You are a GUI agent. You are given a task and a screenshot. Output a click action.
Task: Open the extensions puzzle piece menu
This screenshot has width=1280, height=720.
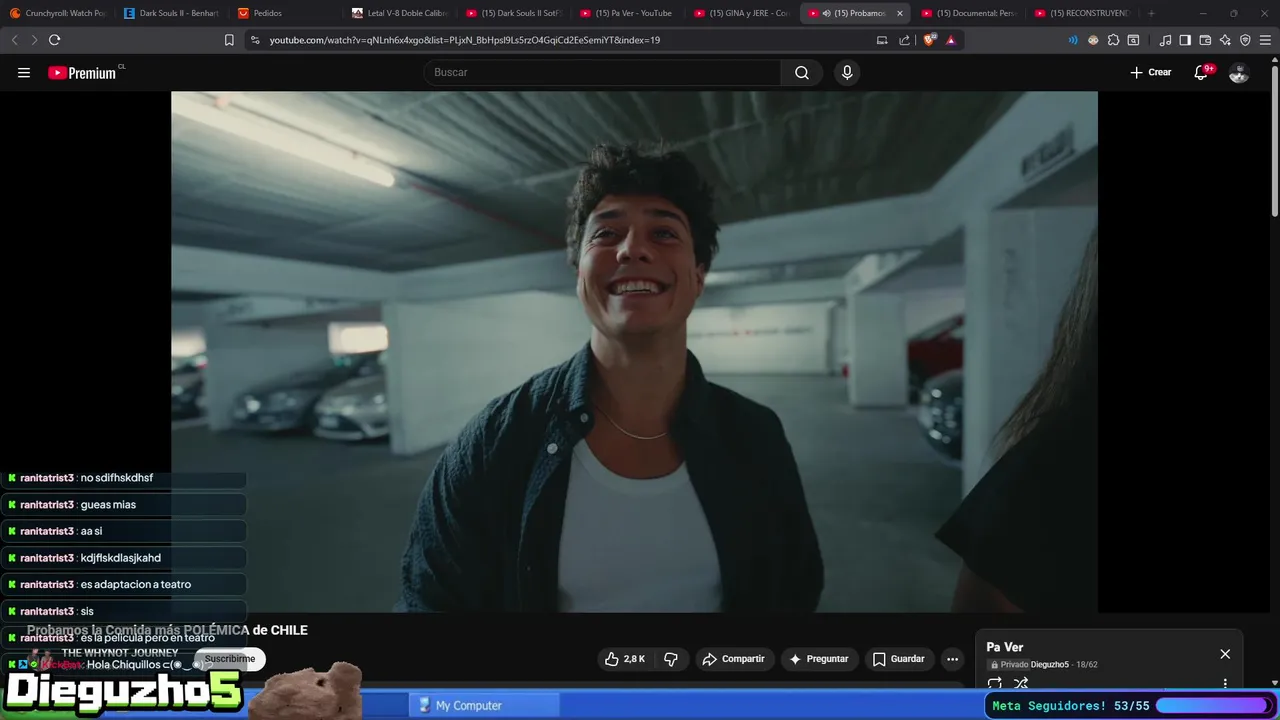(x=1113, y=40)
